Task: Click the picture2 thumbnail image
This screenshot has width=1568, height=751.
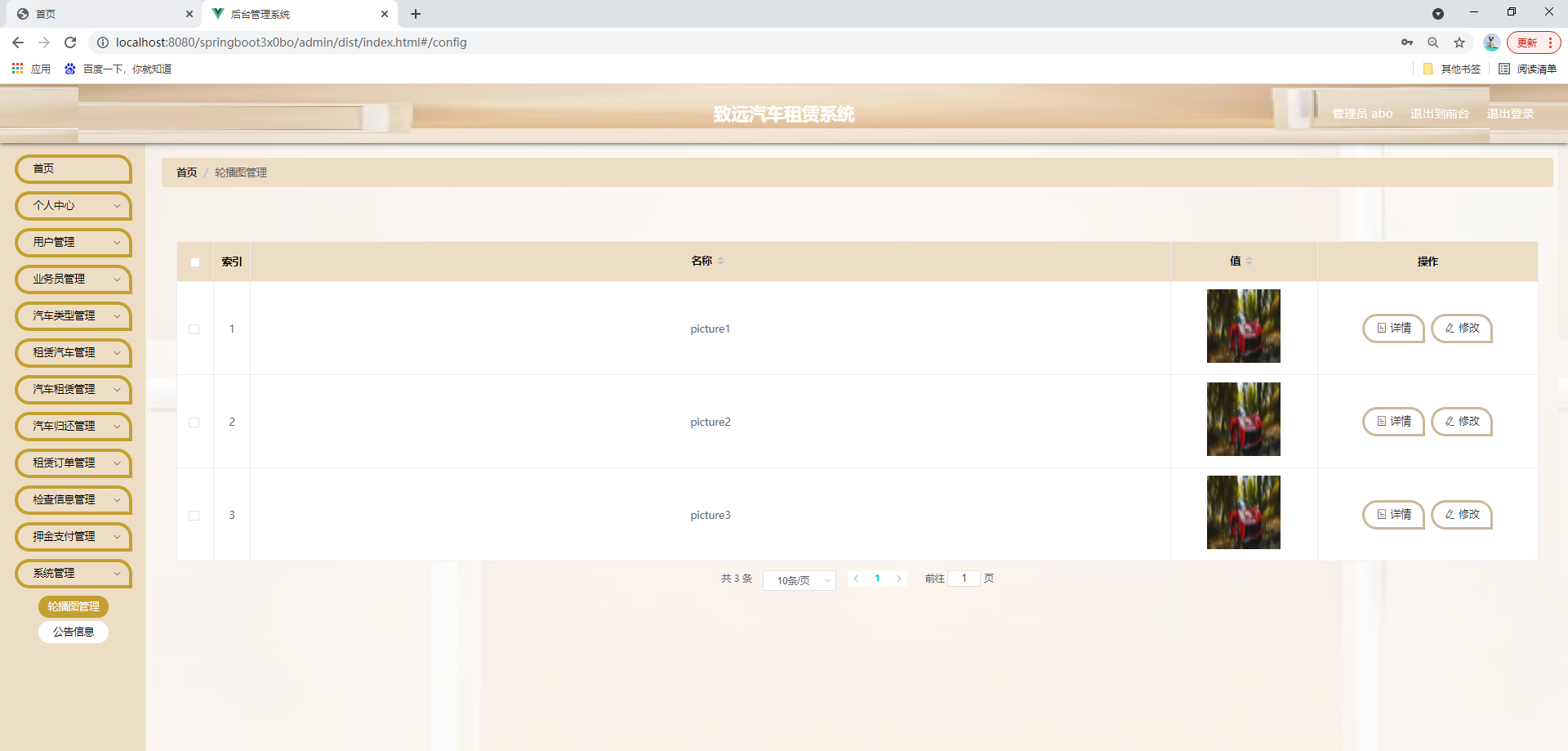Action: click(x=1243, y=418)
